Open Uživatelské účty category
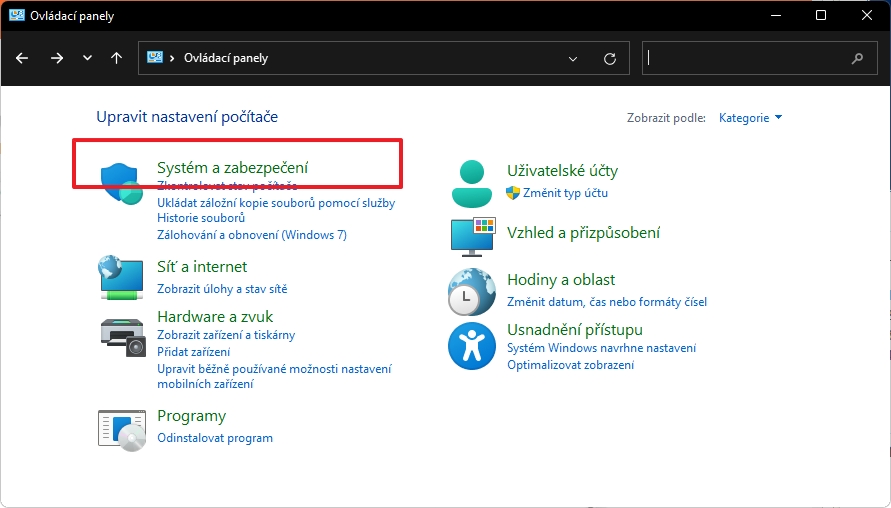Screen dimensions: 891x508 (562, 170)
